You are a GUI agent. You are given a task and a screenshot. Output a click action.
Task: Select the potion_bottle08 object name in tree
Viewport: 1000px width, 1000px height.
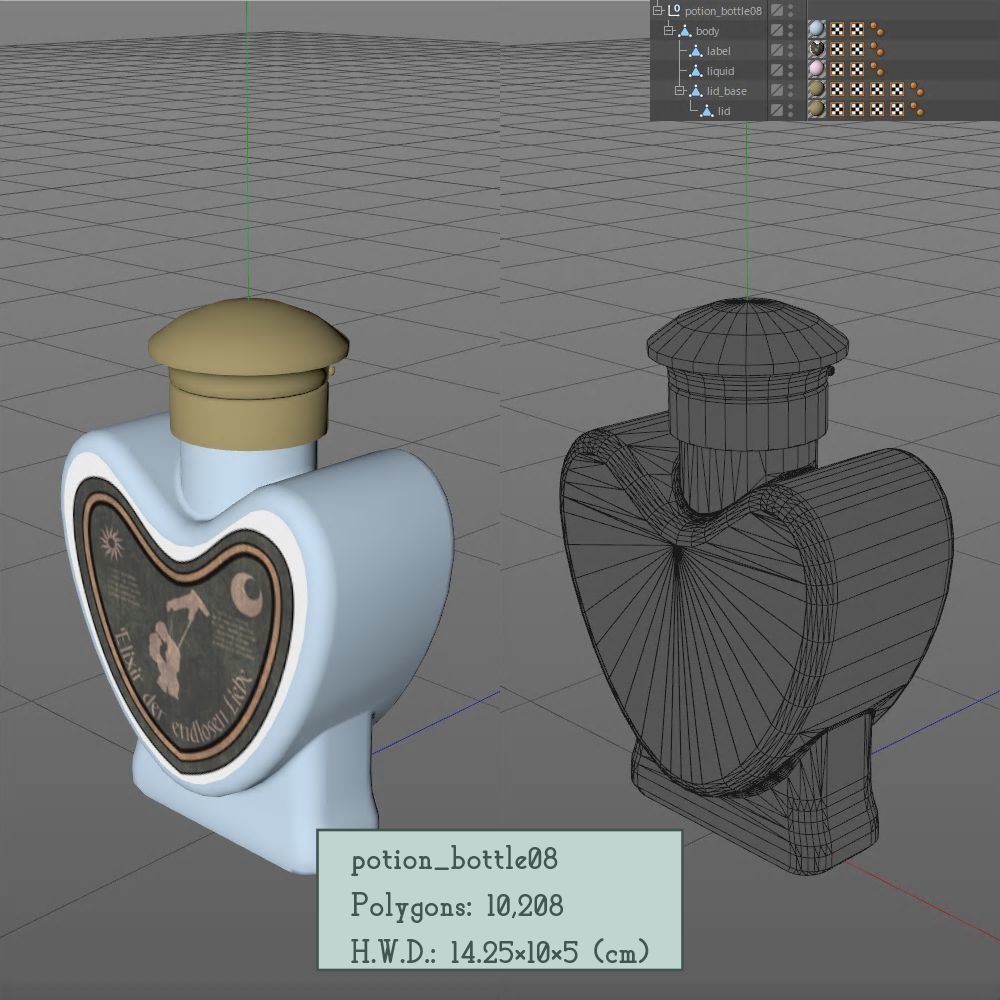(x=723, y=11)
